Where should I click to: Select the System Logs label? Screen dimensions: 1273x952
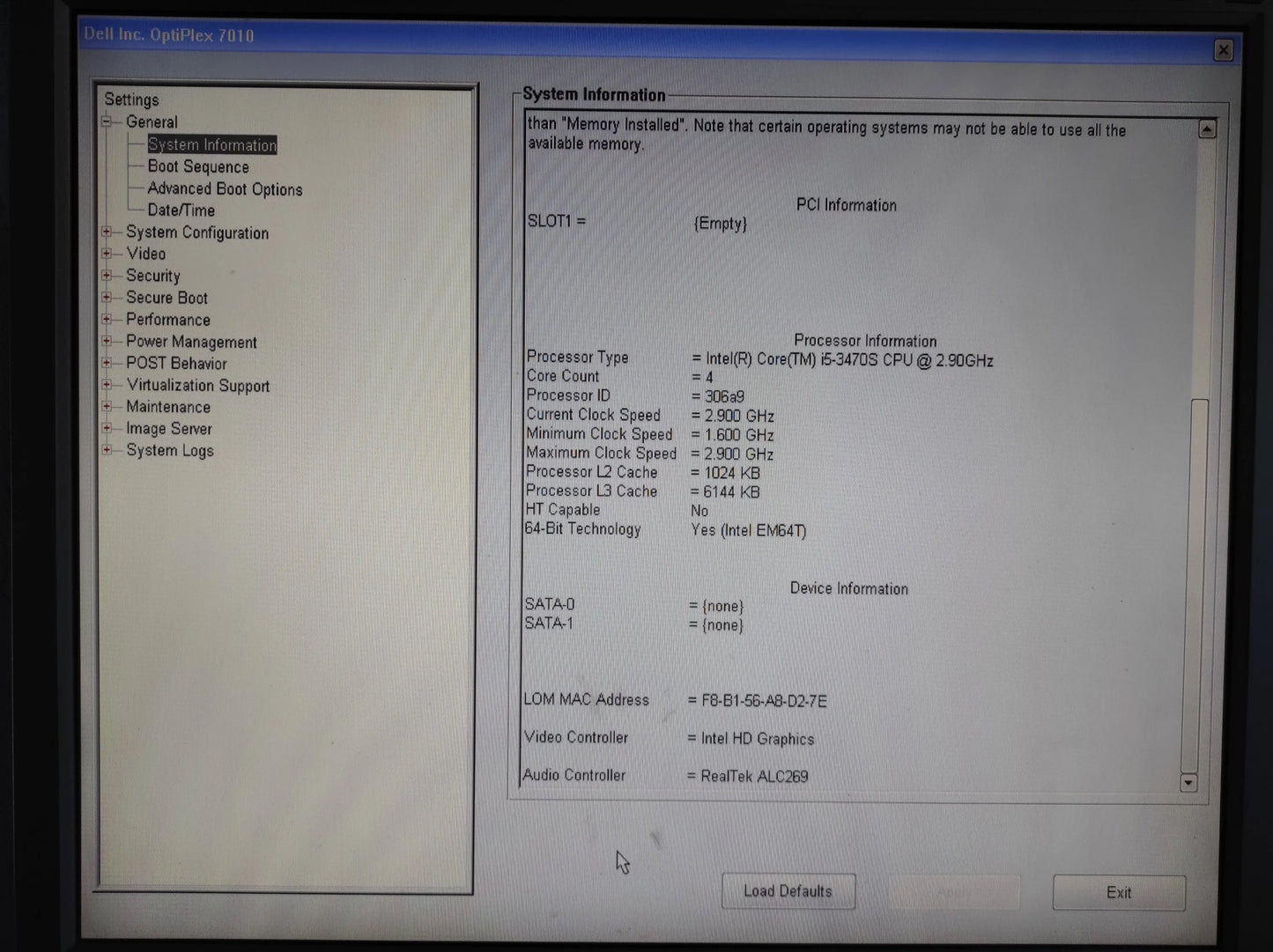(x=170, y=450)
